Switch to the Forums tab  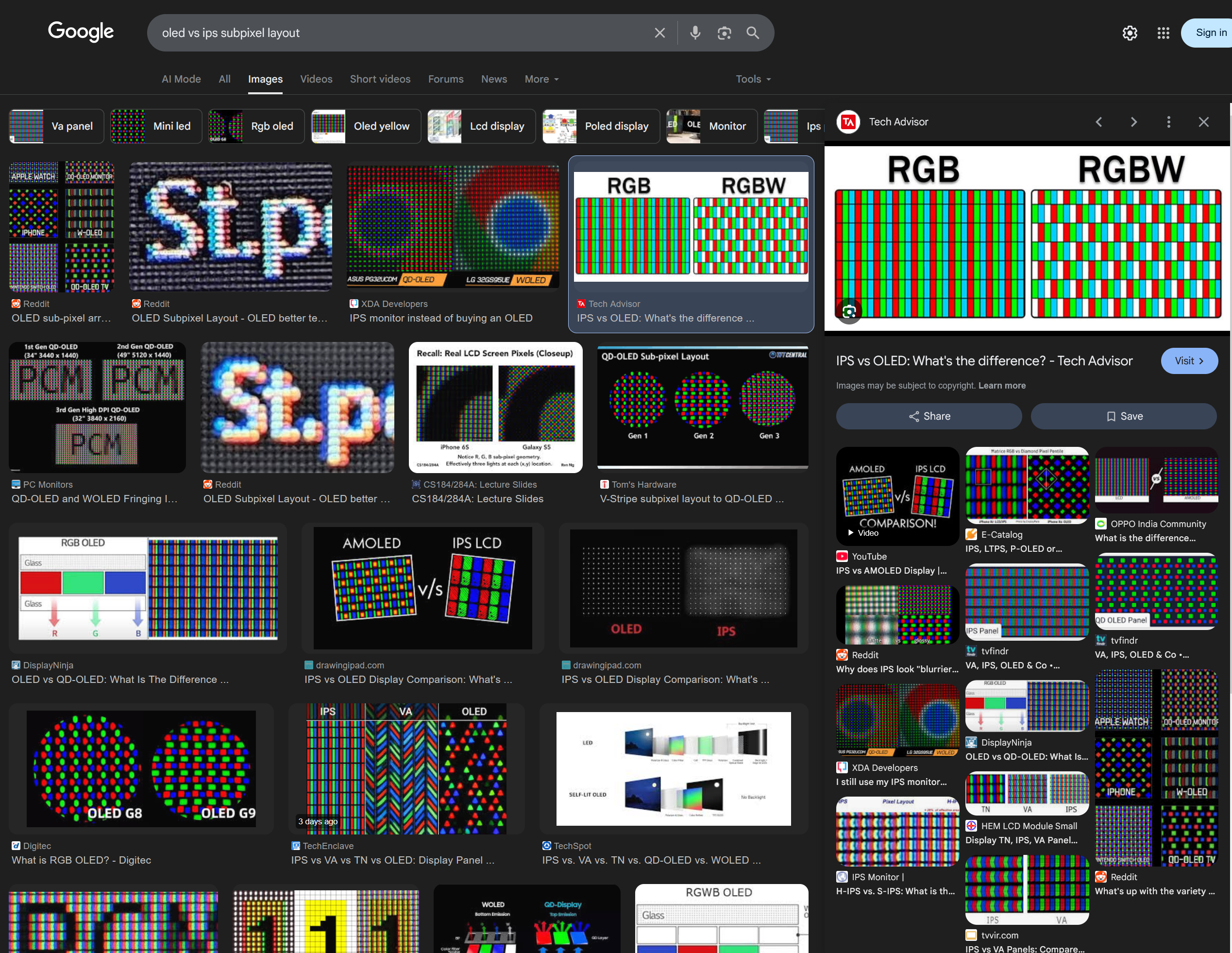[445, 79]
